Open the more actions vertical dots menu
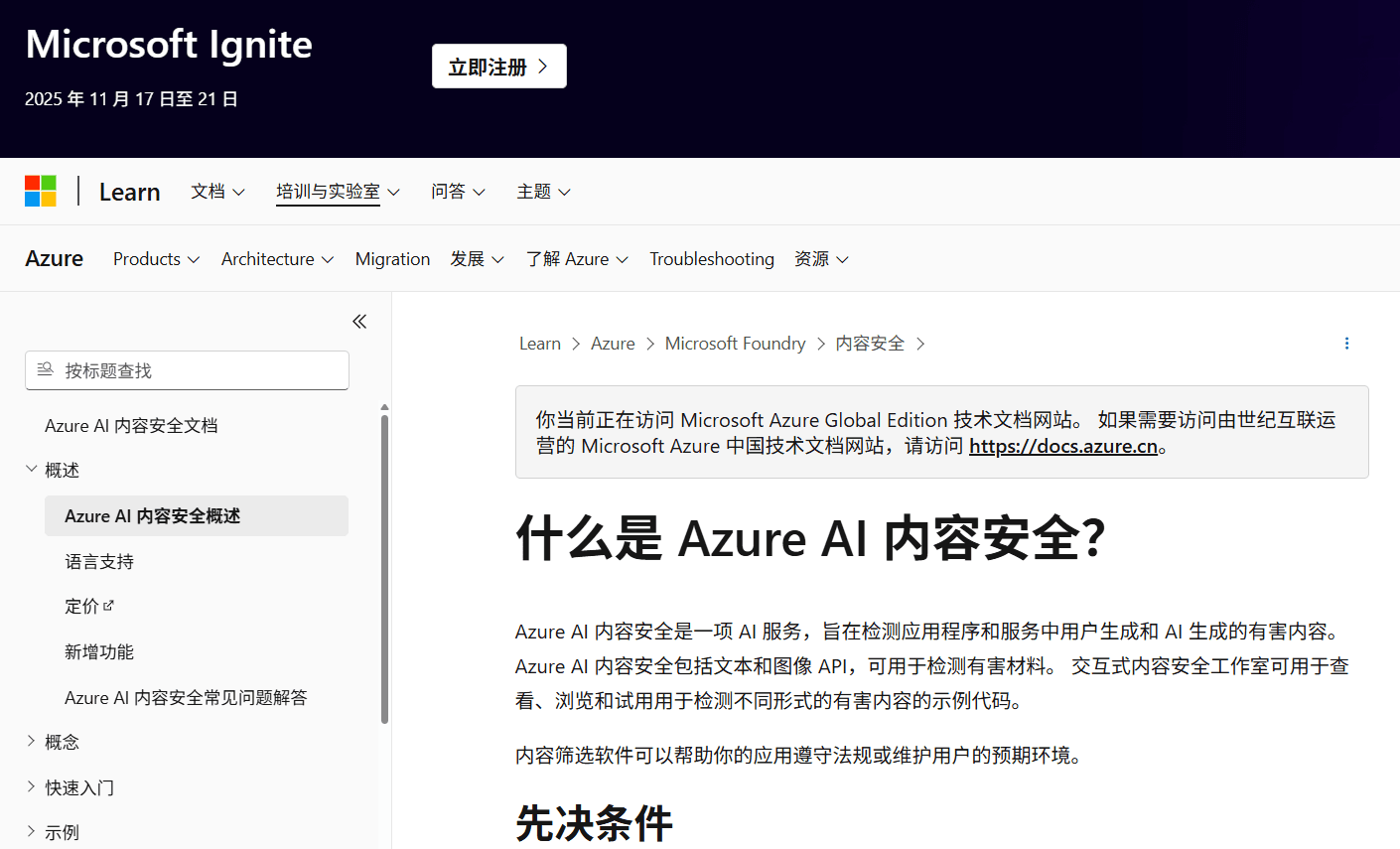This screenshot has height=849, width=1400. (x=1346, y=344)
